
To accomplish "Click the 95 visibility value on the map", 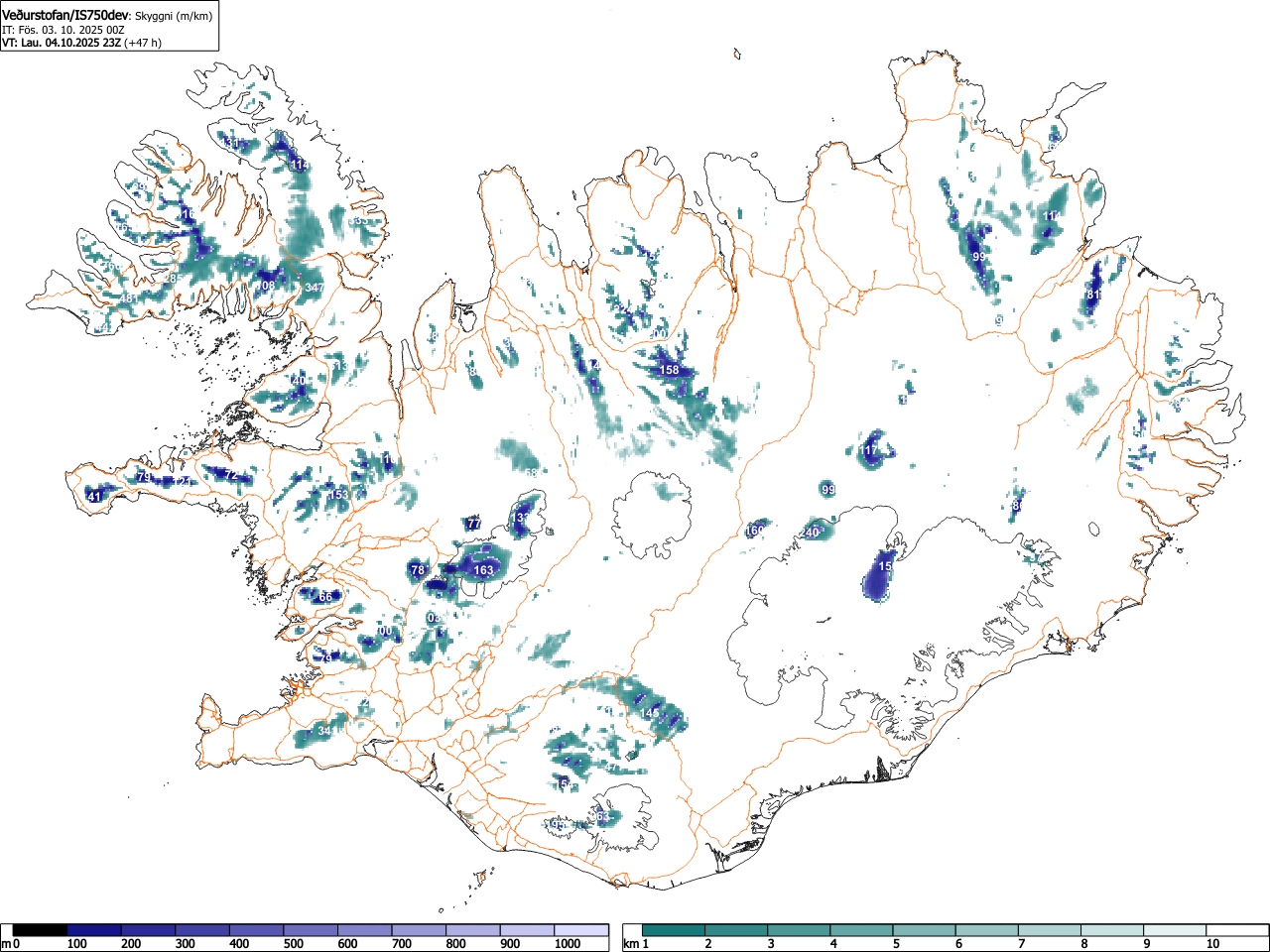I will click(x=558, y=825).
